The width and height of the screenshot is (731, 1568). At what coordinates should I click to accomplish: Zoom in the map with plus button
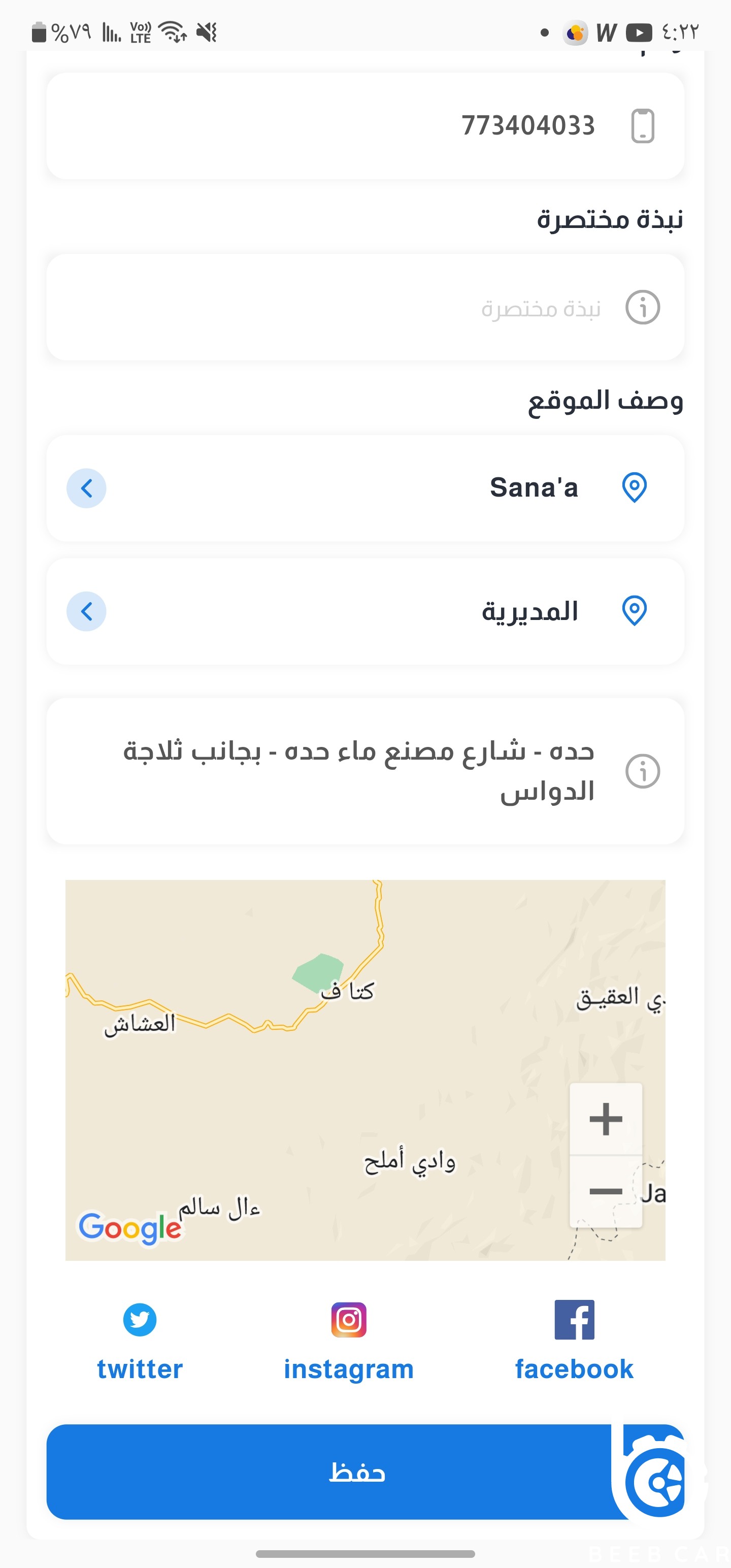tap(606, 1119)
